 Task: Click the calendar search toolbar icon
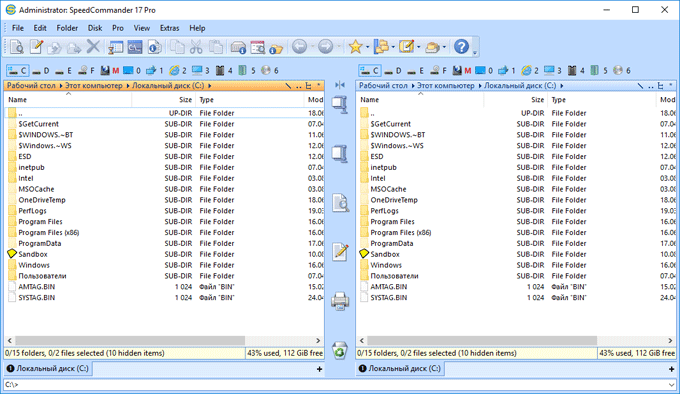click(258, 46)
